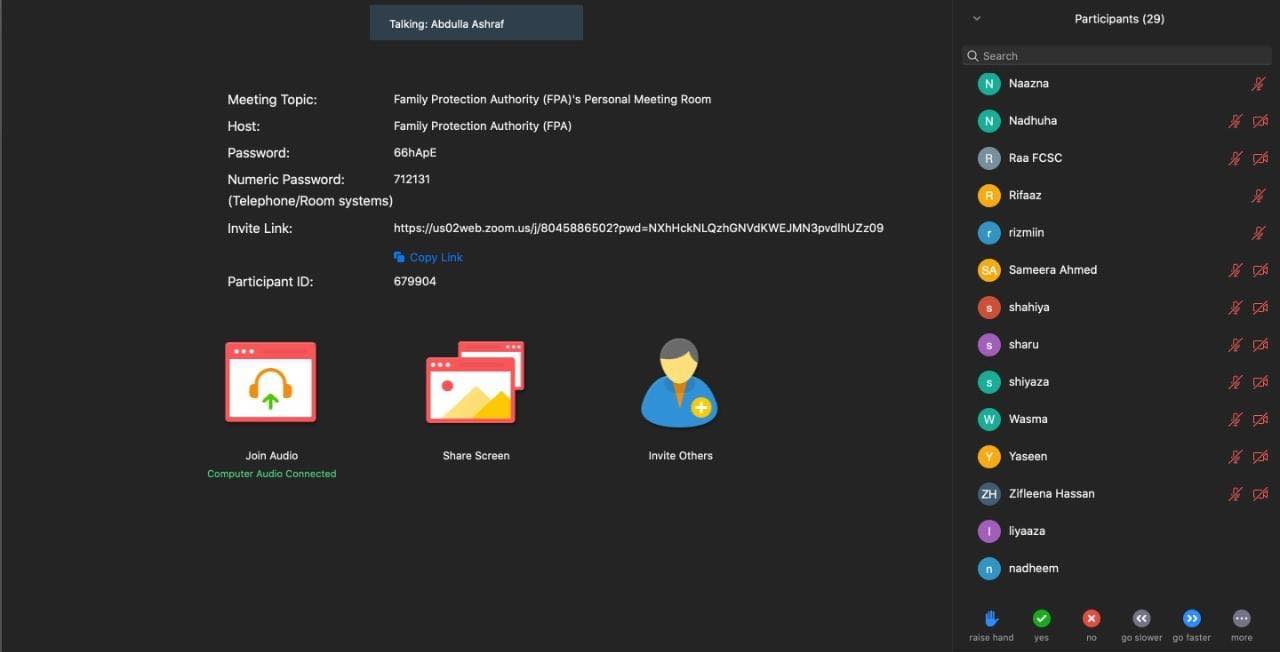Click the Copy Link button
1280x652 pixels.
pos(428,257)
